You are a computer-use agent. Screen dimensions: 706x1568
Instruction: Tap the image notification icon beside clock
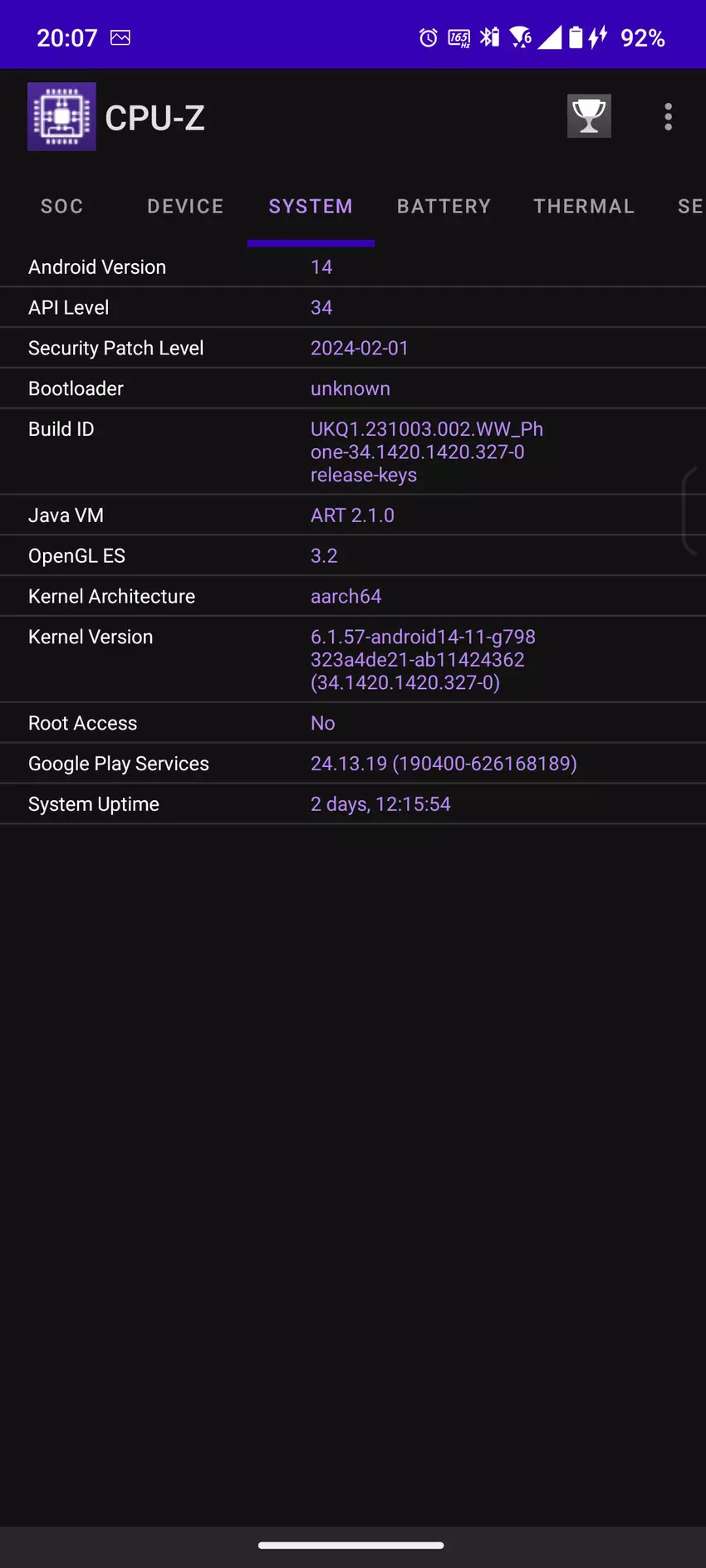pyautogui.click(x=120, y=37)
